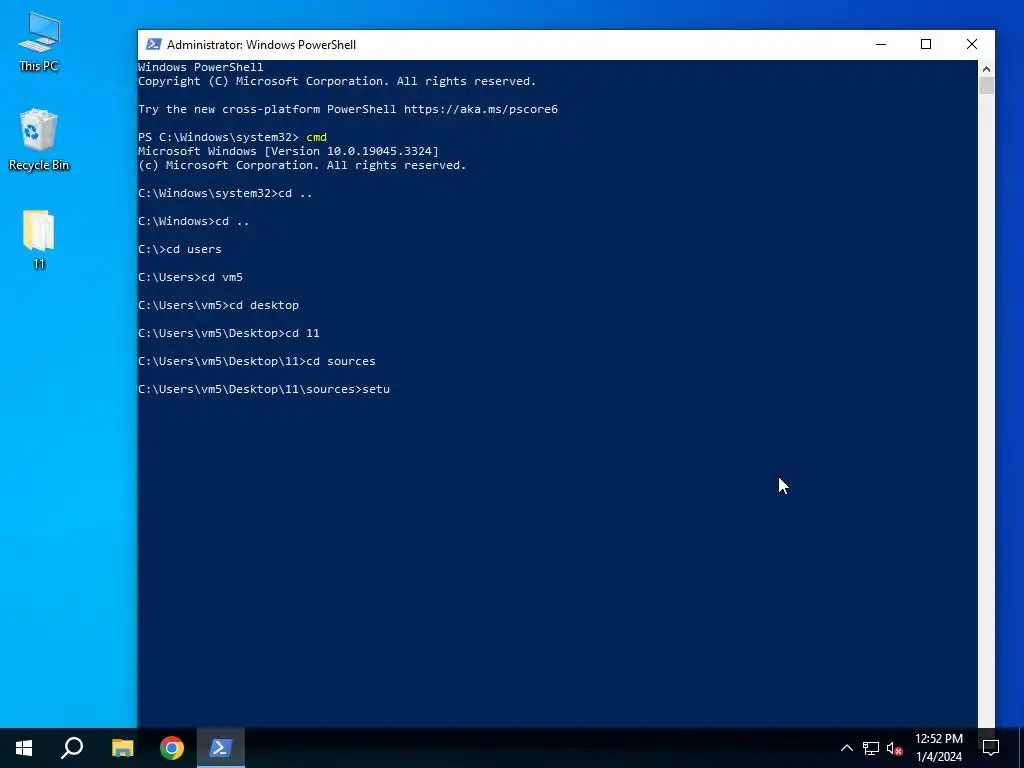
Task: Click the 'cd vm5' command line
Action: (x=190, y=277)
